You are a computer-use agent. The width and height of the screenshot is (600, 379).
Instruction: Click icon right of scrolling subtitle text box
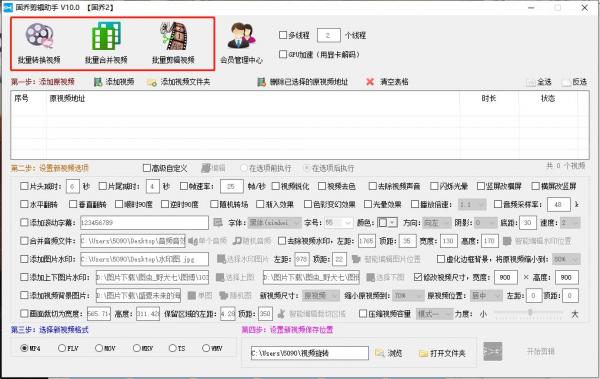point(218,222)
